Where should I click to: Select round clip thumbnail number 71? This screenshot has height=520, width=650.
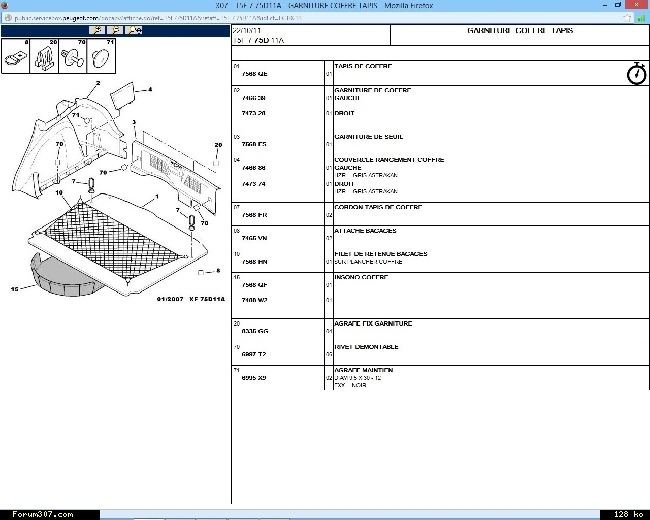coord(101,56)
